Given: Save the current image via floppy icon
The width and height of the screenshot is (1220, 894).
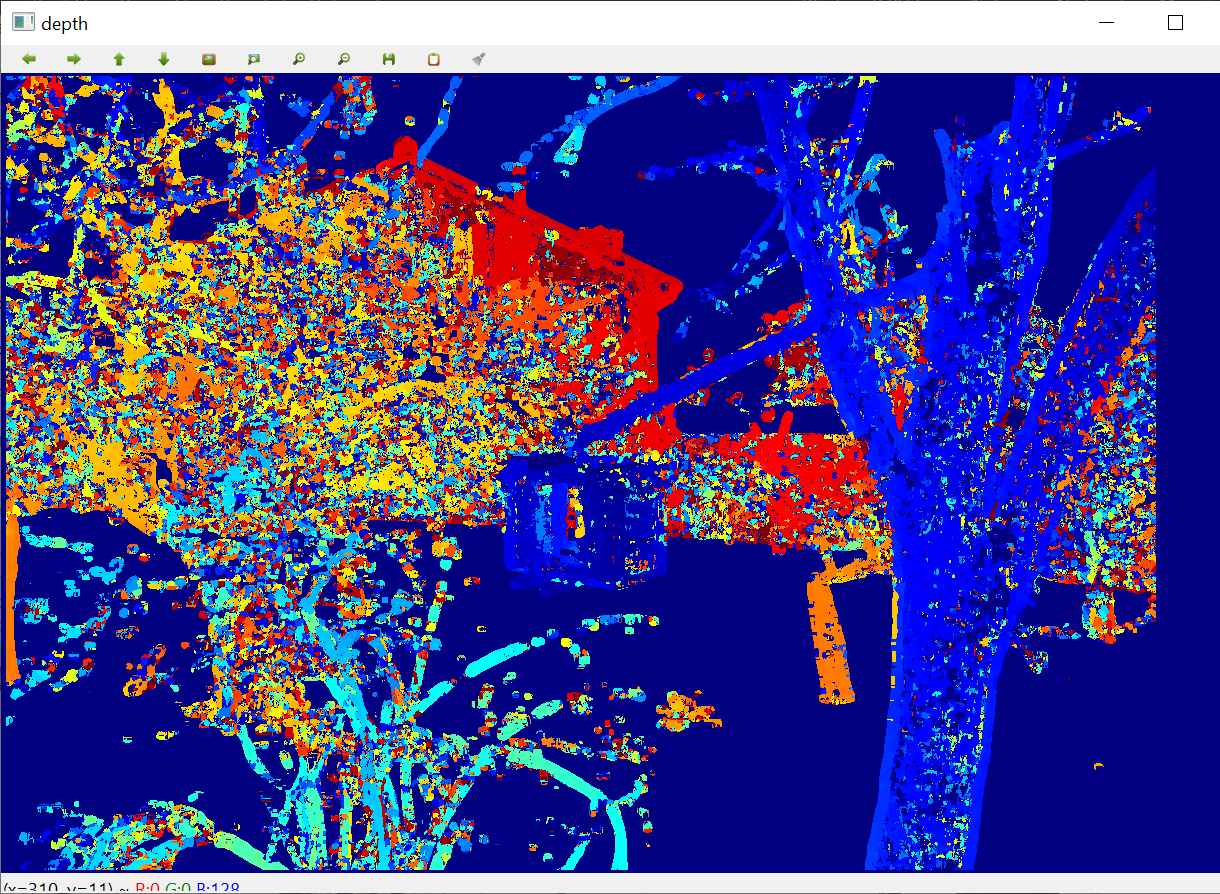Looking at the screenshot, I should (389, 59).
